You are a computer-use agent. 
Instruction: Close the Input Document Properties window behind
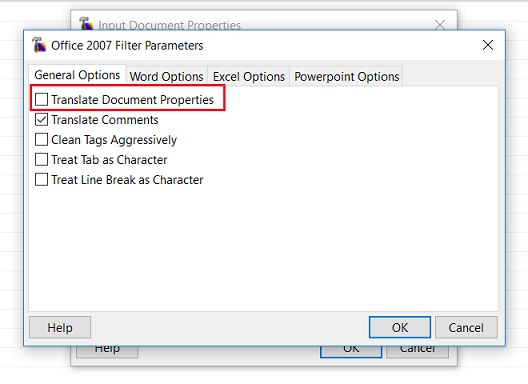tap(440, 25)
